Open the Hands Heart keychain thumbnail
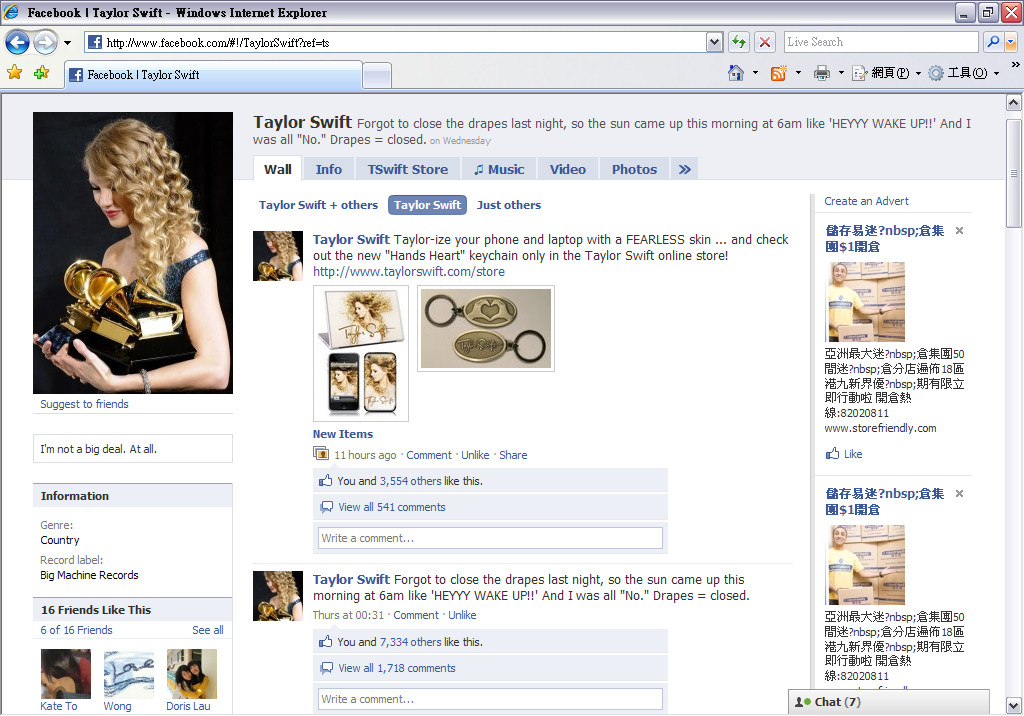 tap(486, 329)
